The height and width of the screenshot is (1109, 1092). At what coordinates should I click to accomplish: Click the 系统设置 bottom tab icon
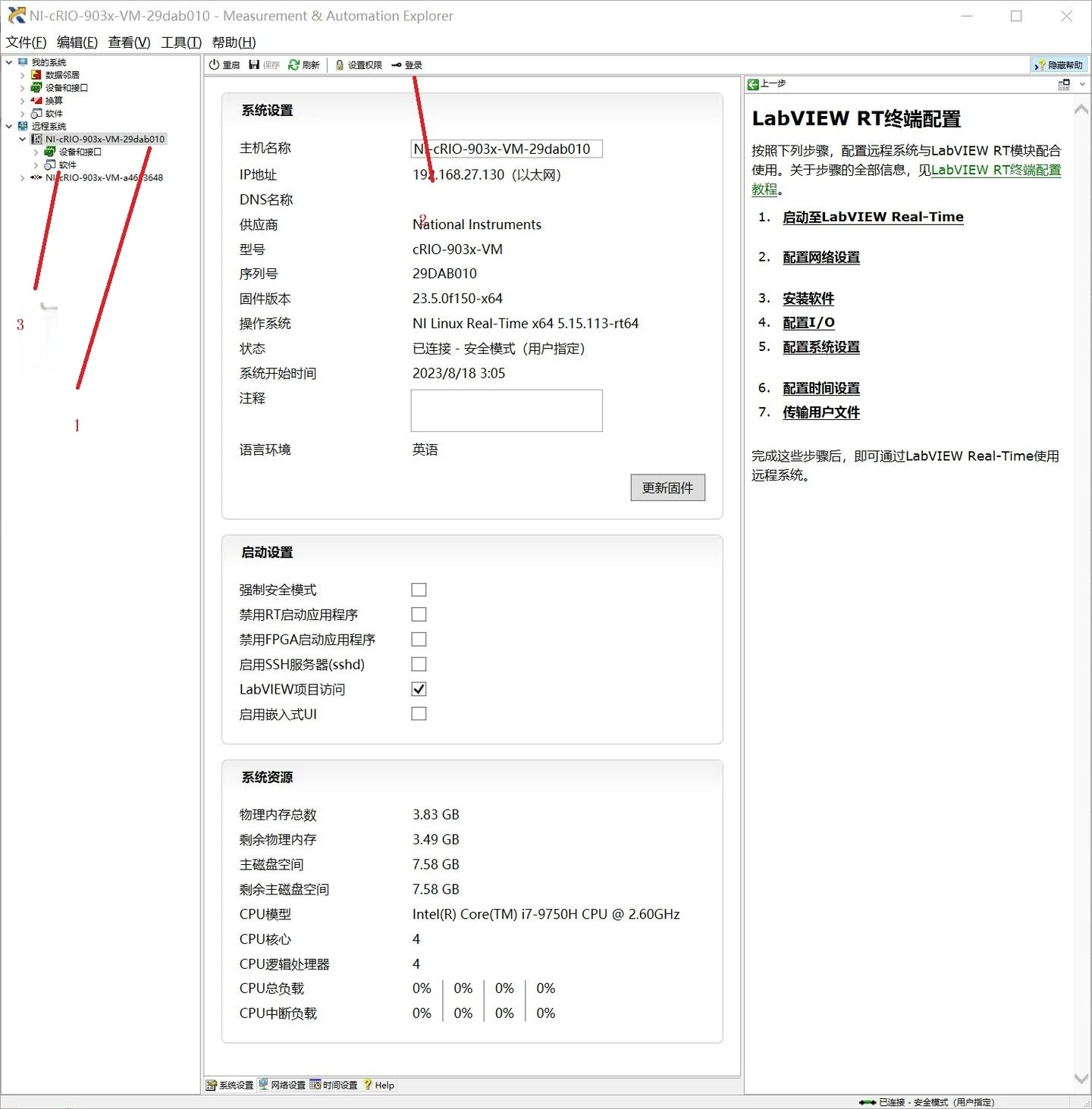point(212,1086)
